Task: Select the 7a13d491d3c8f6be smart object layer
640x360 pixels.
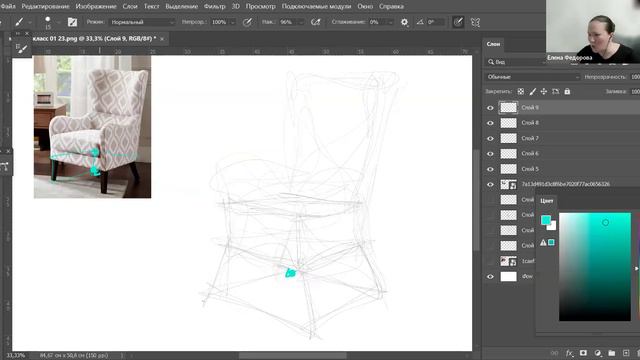Action: (x=565, y=184)
